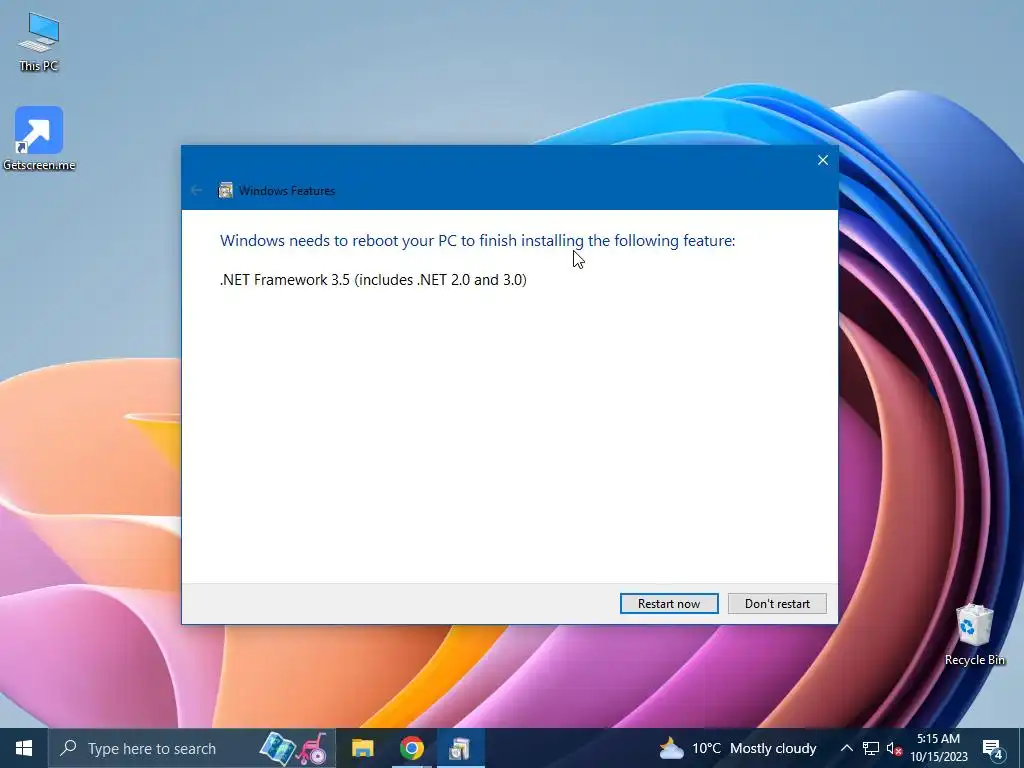The image size is (1024, 768).
Task: Click the muted volume tray icon
Action: 894,748
